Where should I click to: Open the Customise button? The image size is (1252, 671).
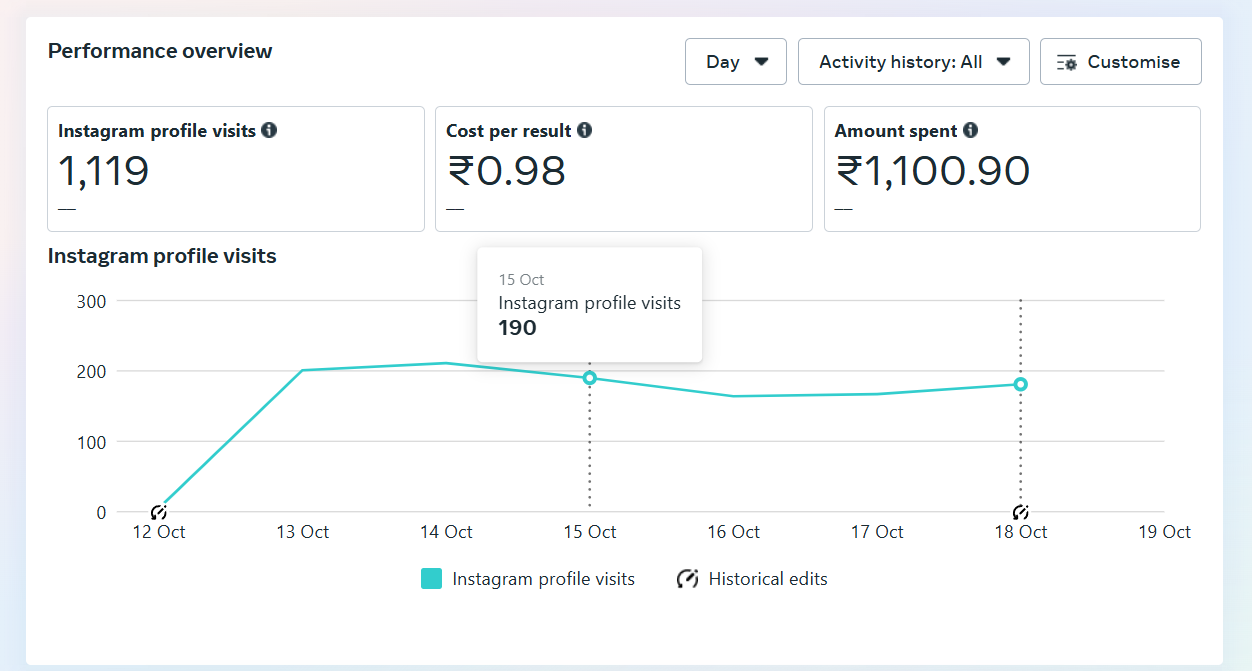(1120, 62)
